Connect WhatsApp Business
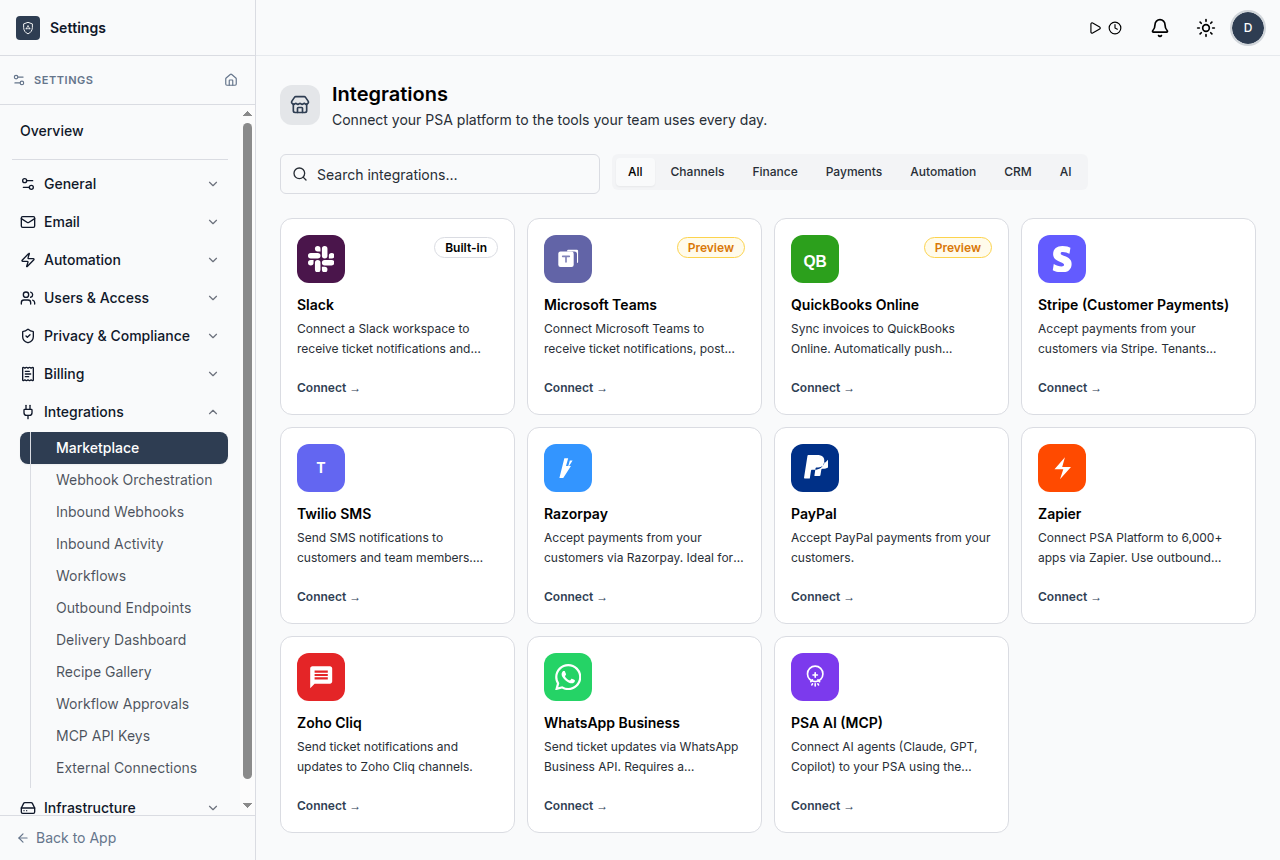This screenshot has width=1280, height=860. point(575,806)
